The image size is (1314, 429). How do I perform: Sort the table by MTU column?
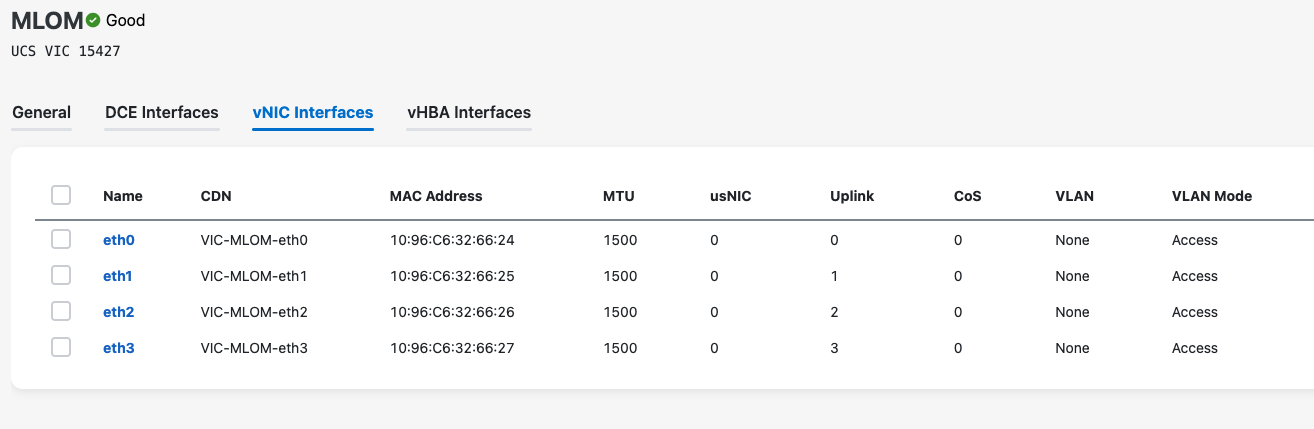point(619,196)
